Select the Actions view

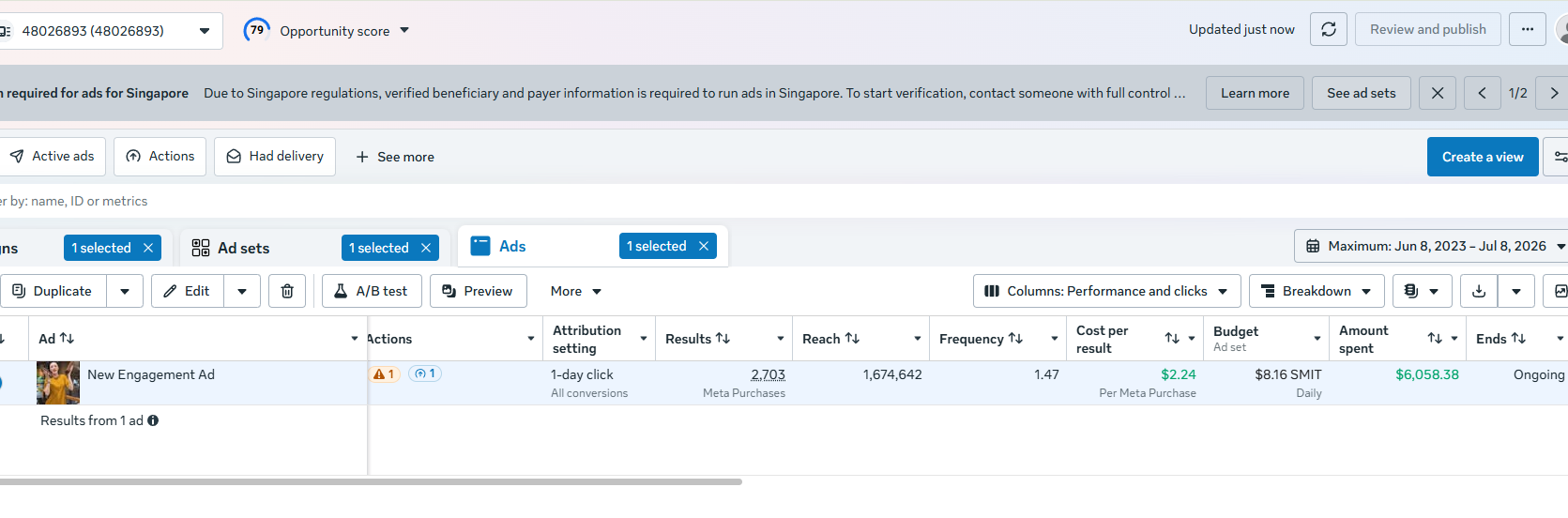(160, 156)
